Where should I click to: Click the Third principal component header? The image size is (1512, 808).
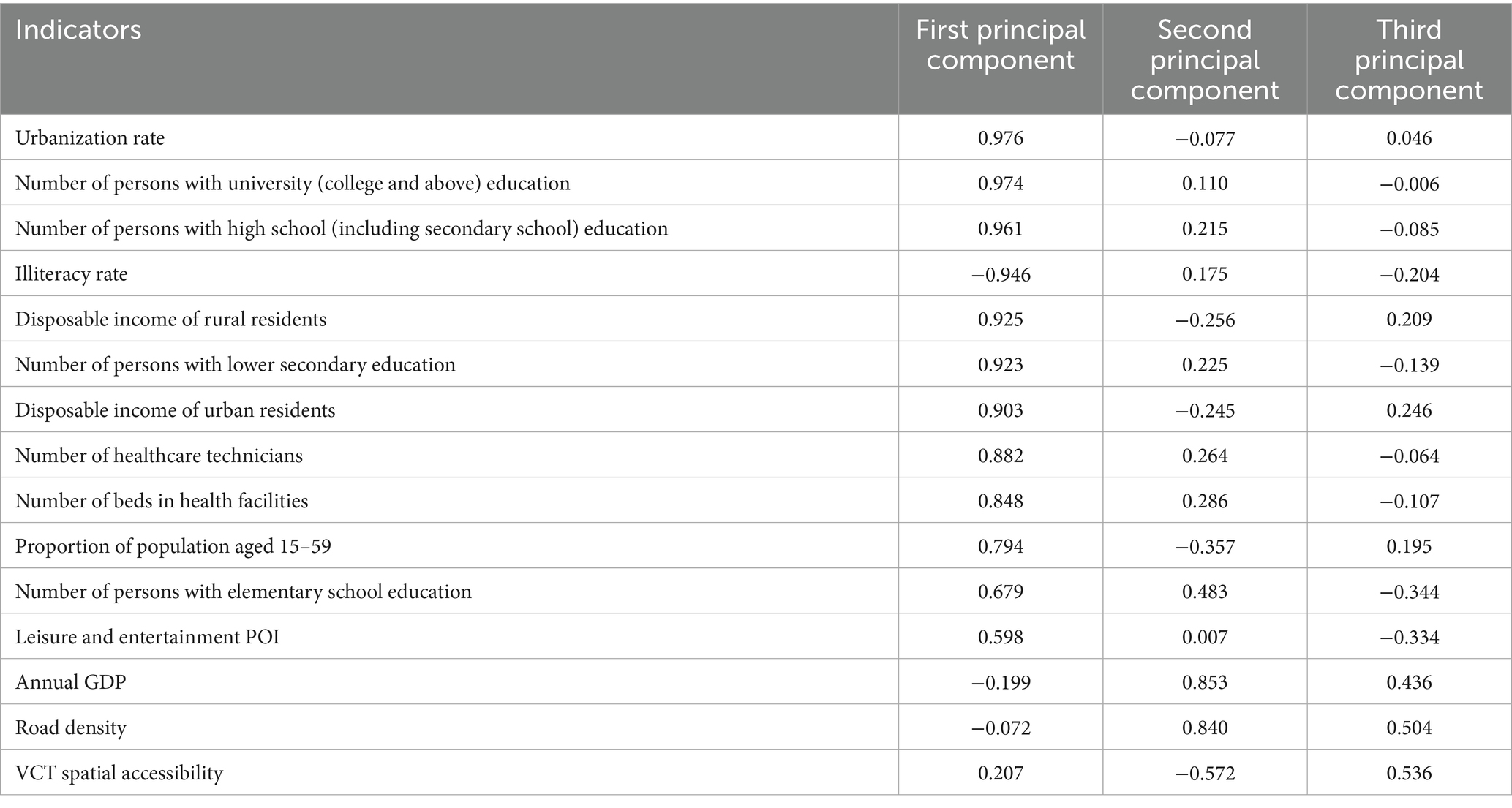coord(1409,59)
